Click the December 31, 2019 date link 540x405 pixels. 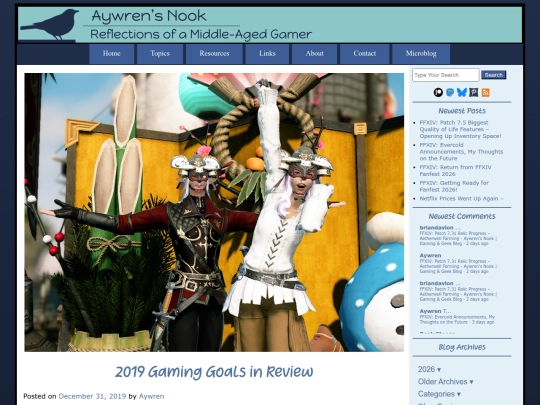click(92, 396)
